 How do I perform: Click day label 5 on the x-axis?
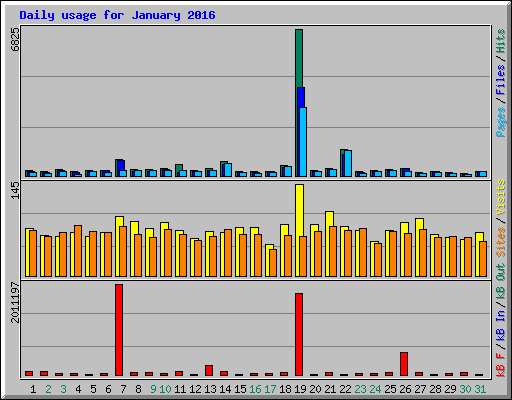[x=93, y=389]
